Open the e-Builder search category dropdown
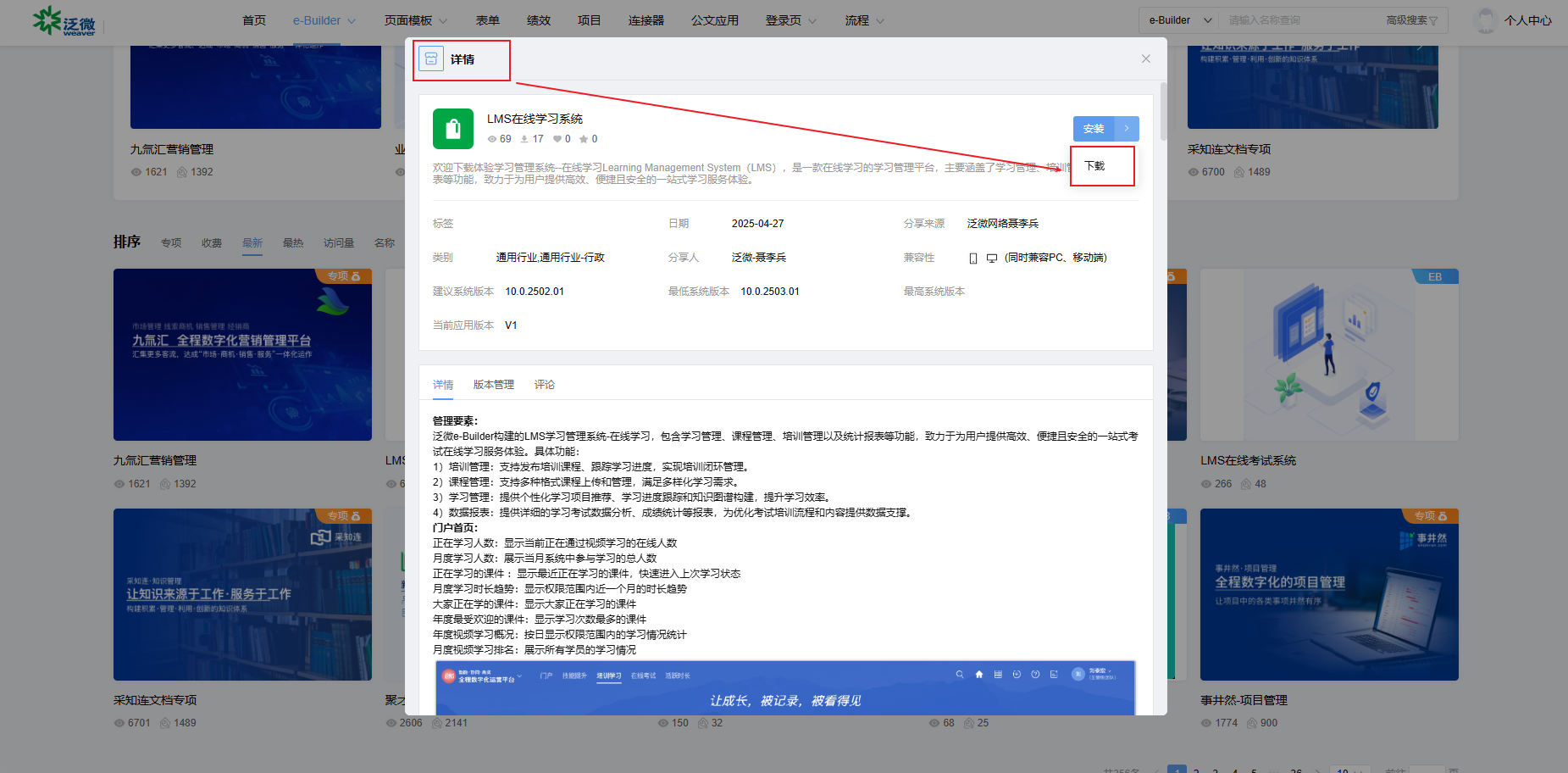Image resolution: width=1568 pixels, height=773 pixels. coord(1181,20)
